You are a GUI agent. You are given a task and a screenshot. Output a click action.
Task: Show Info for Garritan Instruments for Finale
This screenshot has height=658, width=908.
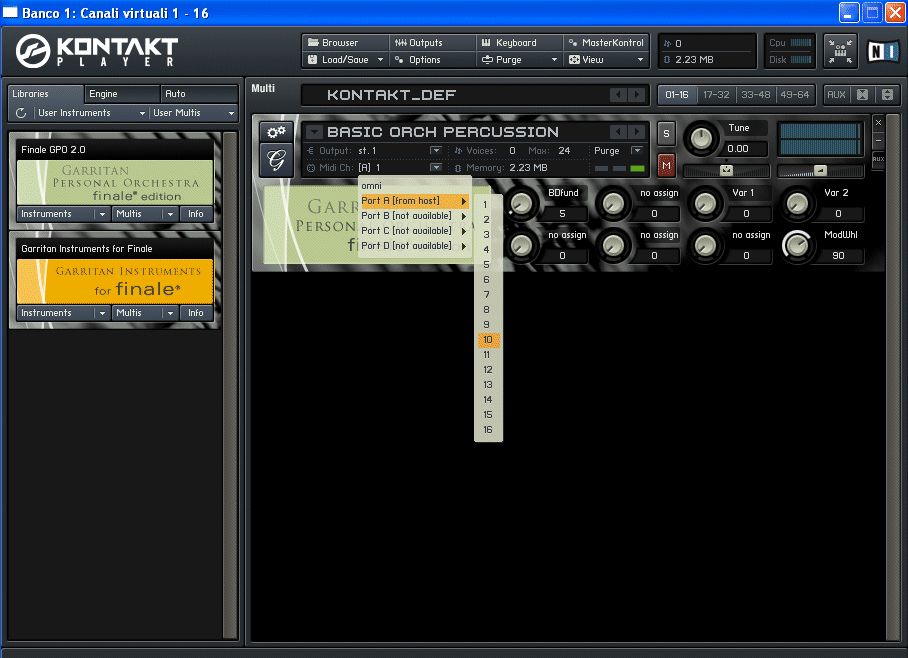point(196,313)
